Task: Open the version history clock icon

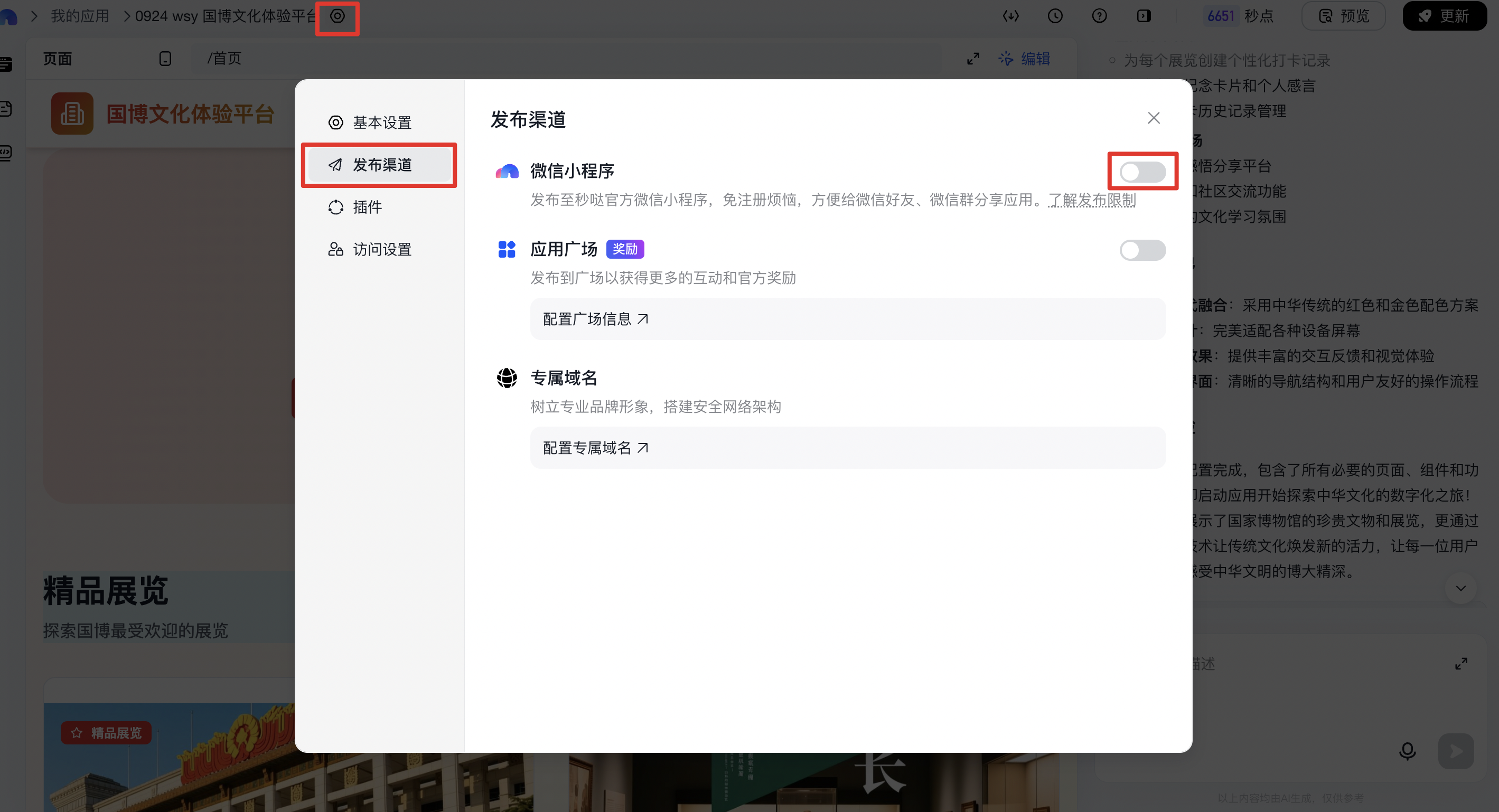Action: click(1055, 16)
